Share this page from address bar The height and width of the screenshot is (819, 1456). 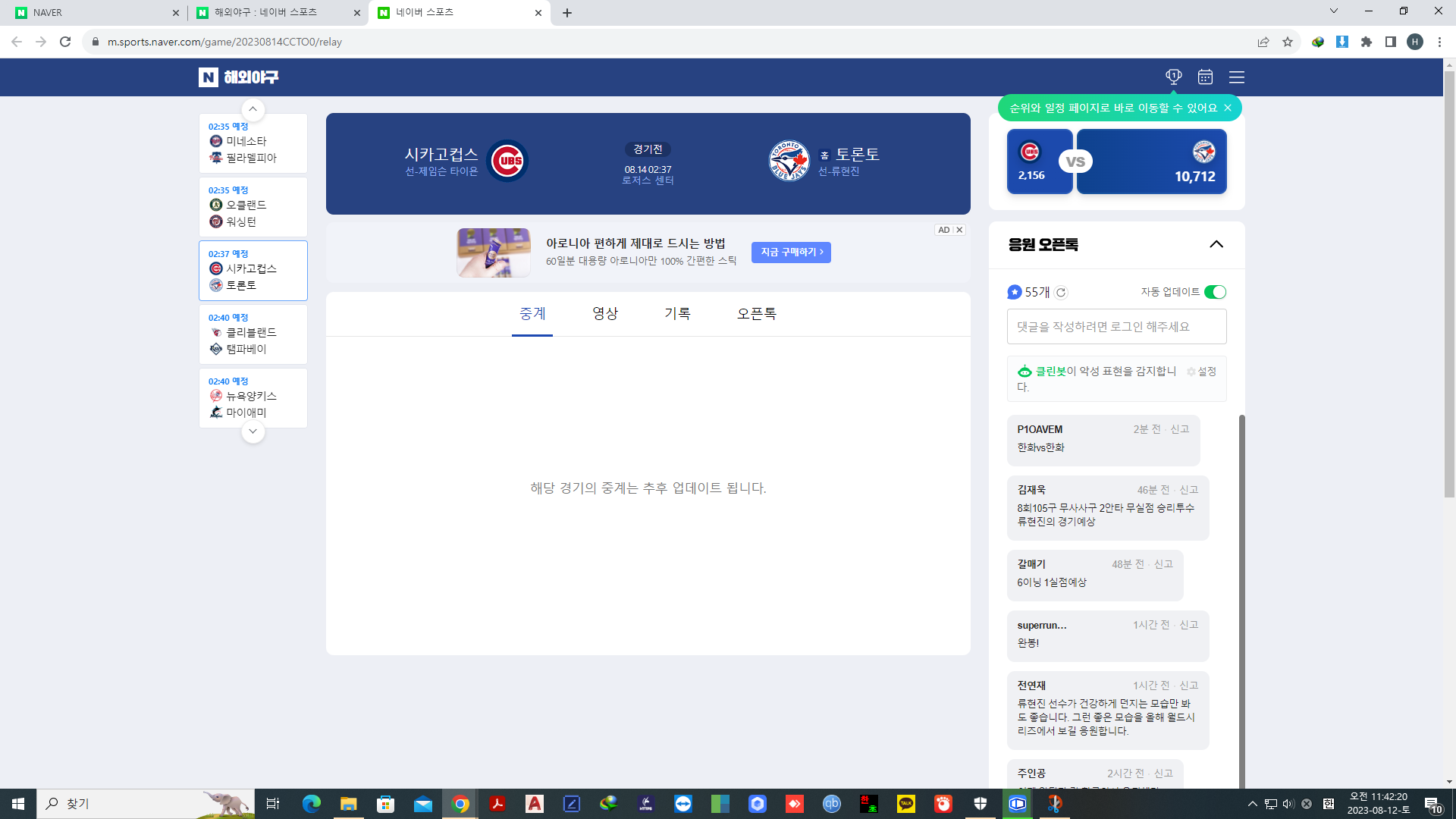tap(1263, 42)
